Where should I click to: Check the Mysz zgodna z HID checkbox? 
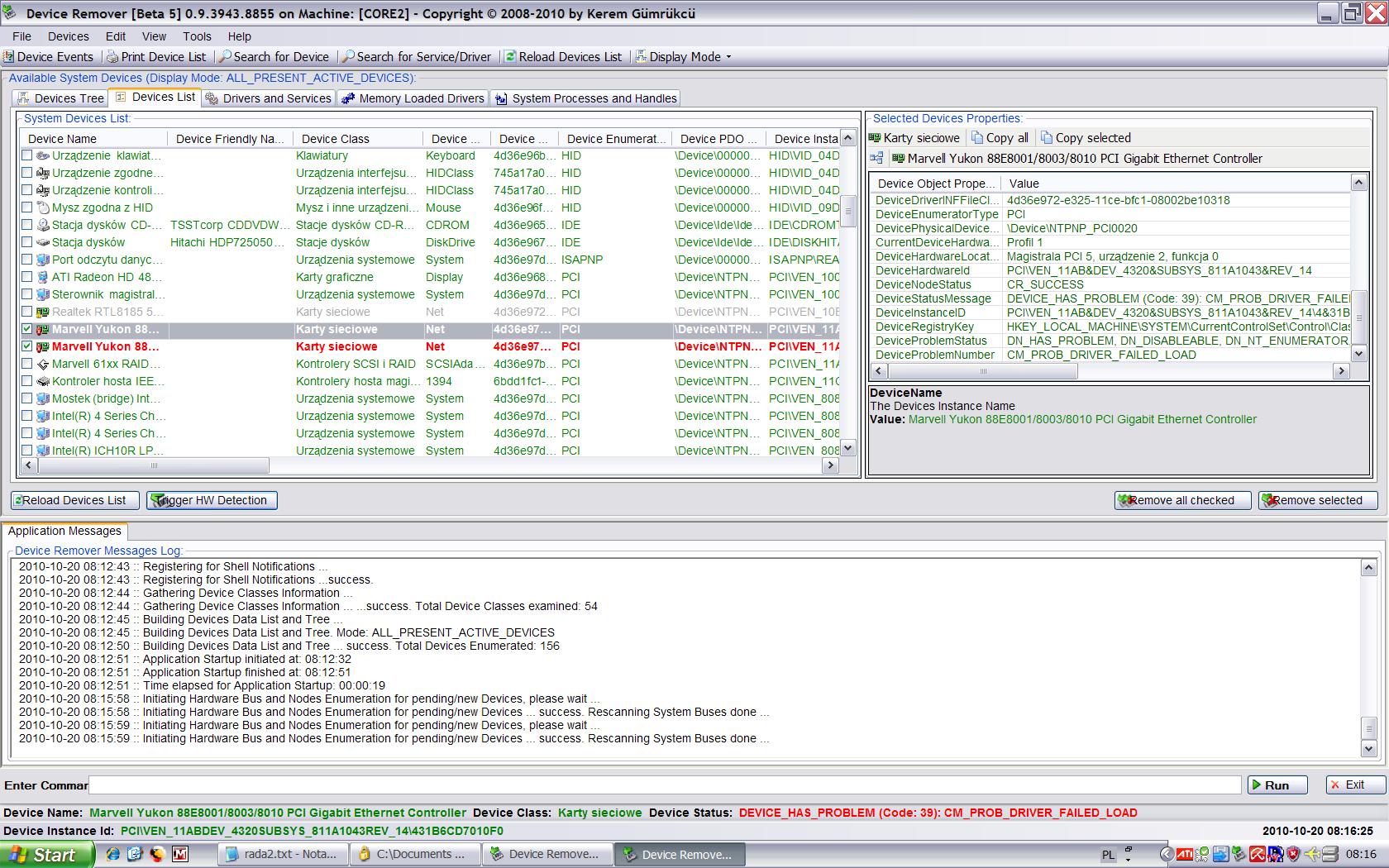(27, 207)
